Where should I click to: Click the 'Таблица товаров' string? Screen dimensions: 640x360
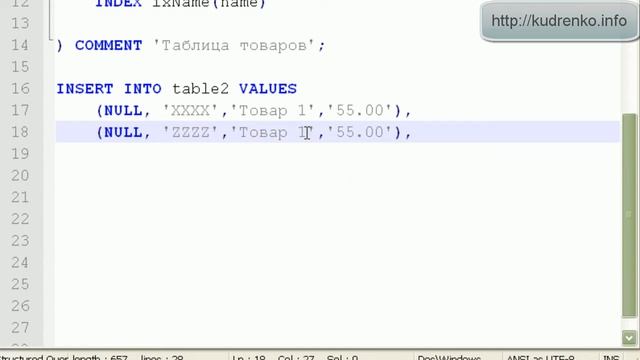pos(234,45)
